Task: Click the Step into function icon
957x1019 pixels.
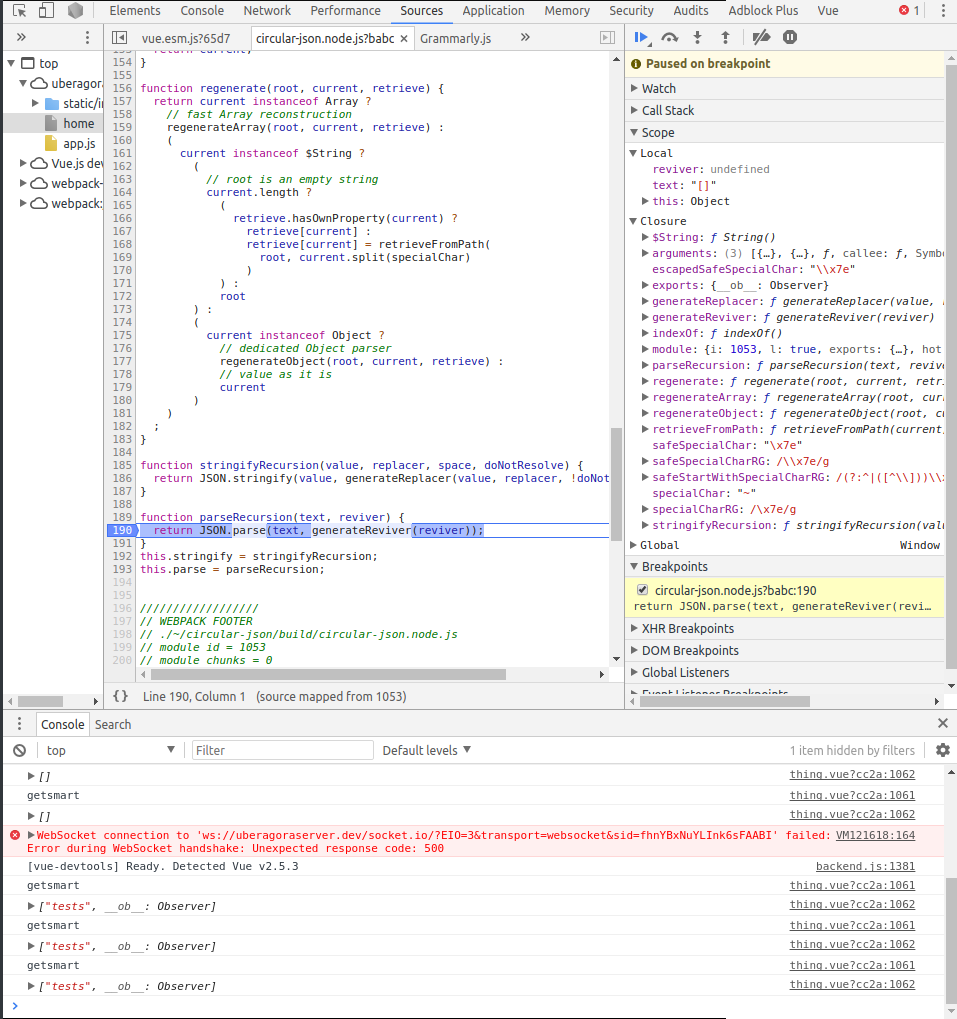Action: tap(697, 38)
